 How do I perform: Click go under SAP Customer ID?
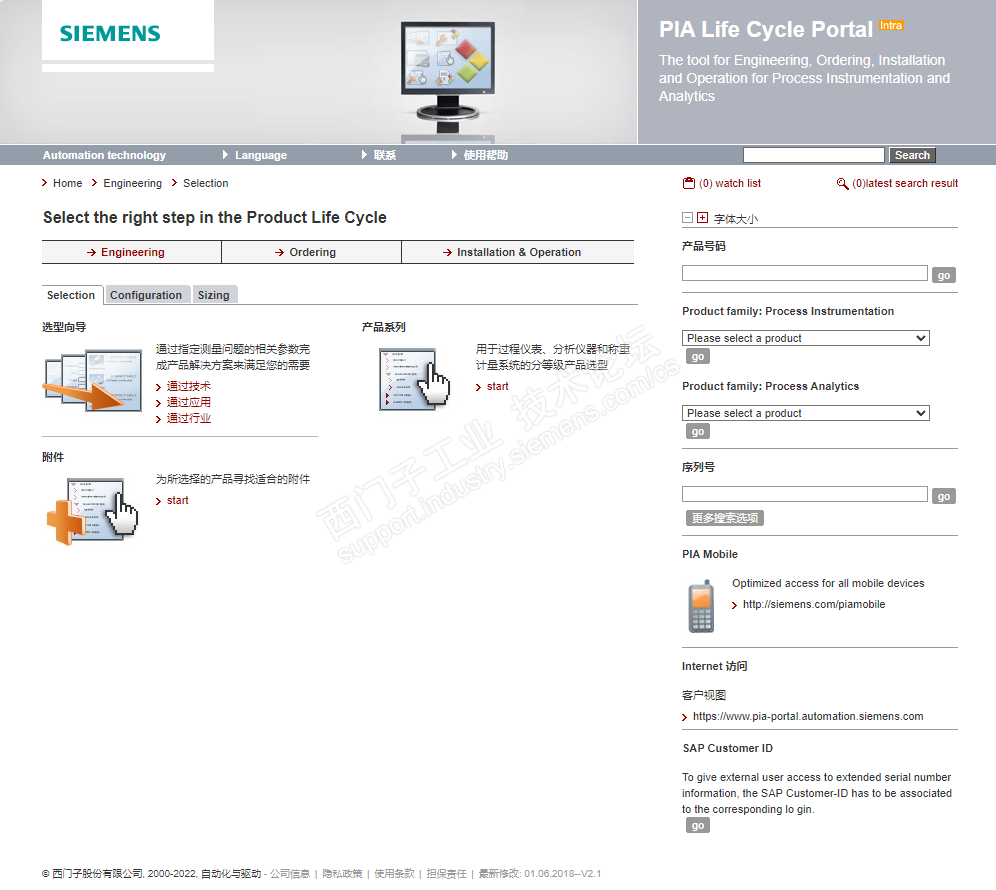click(697, 825)
